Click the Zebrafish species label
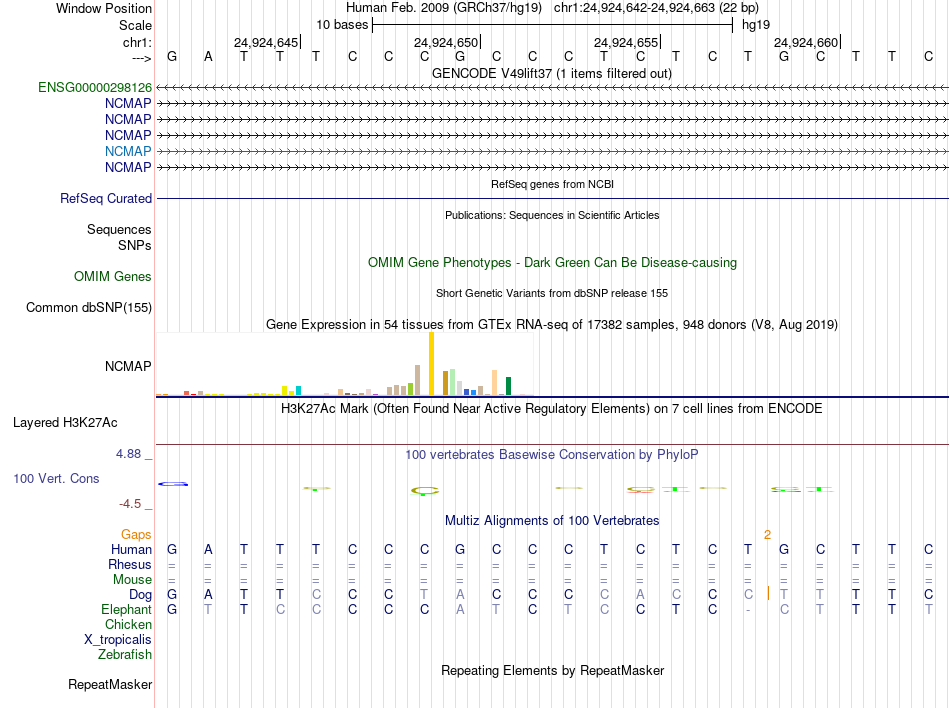 125,655
